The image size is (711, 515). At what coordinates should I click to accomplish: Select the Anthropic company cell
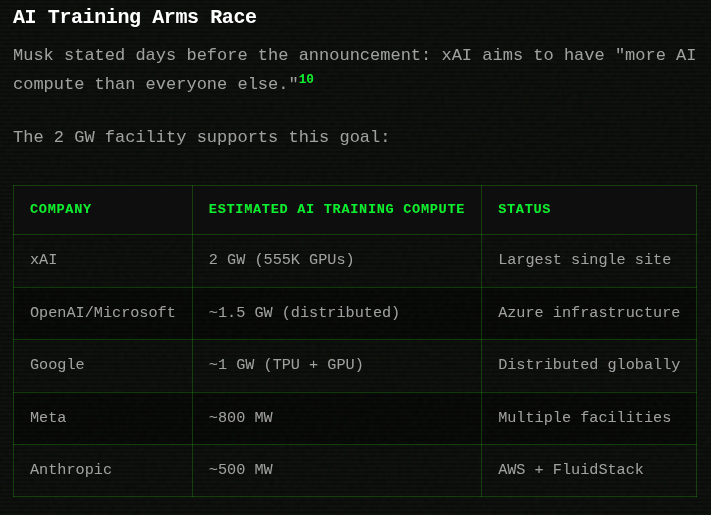pos(71,470)
